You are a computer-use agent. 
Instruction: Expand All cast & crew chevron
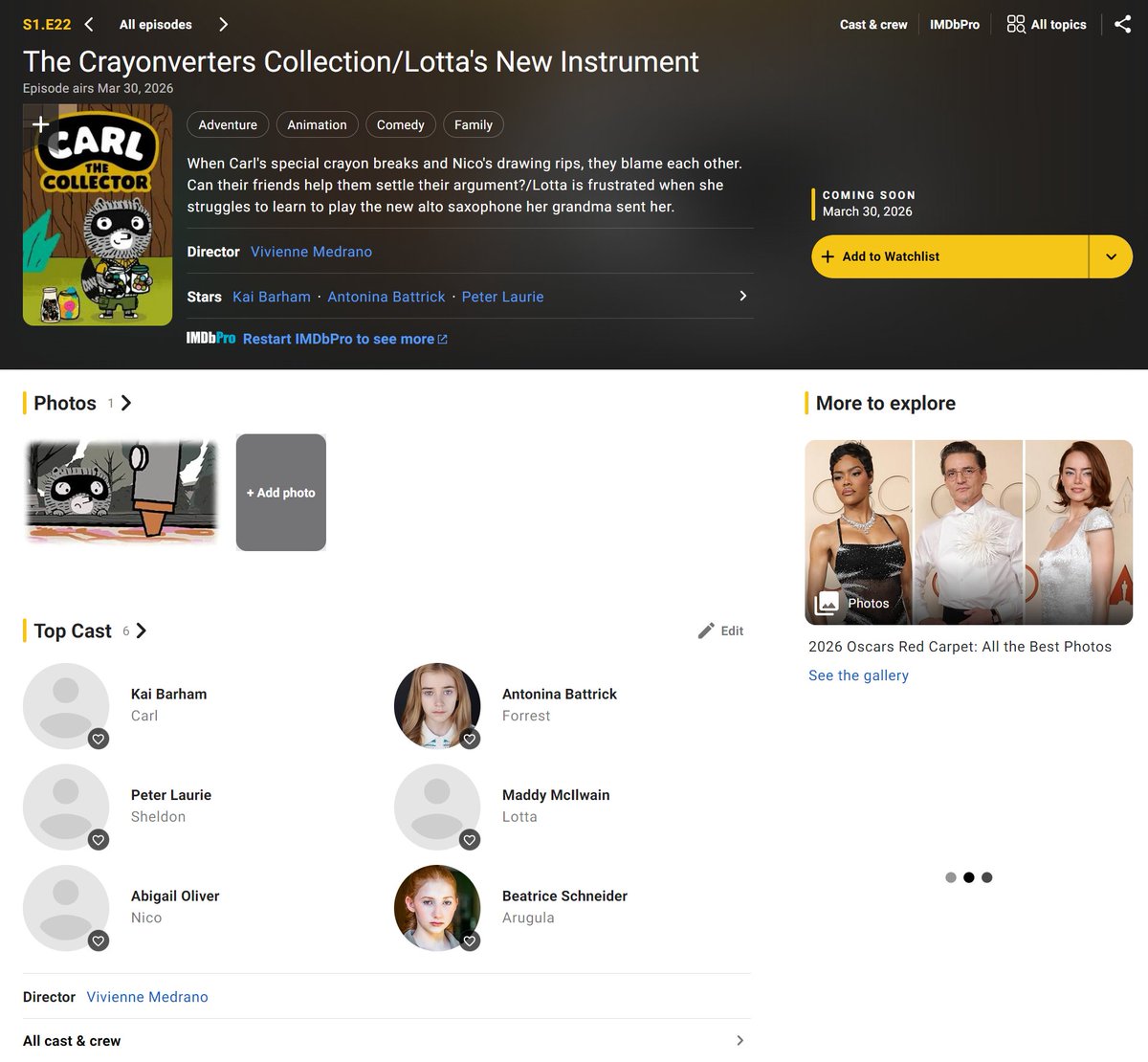tap(740, 1040)
